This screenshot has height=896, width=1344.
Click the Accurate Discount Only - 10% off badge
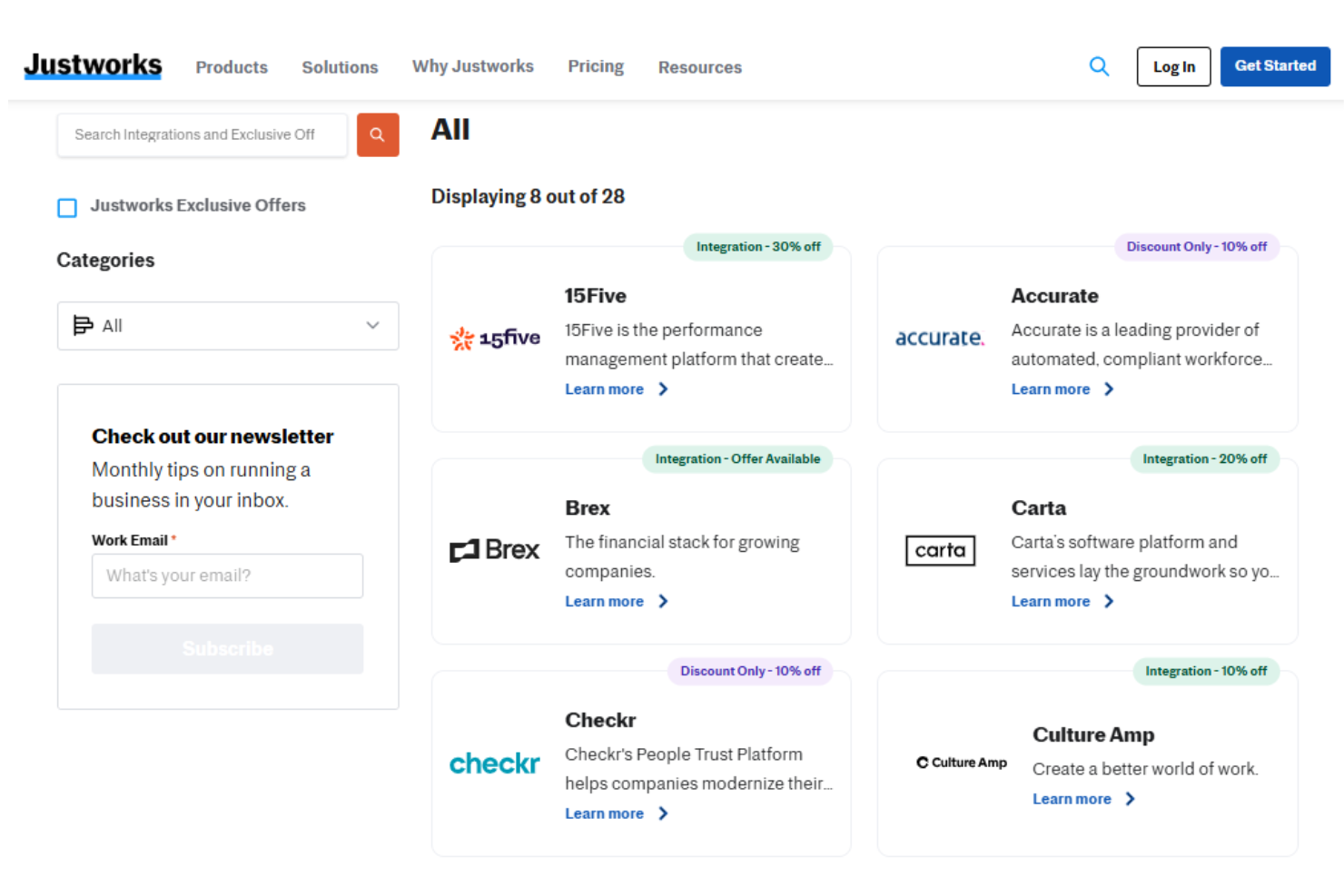[x=1197, y=247]
